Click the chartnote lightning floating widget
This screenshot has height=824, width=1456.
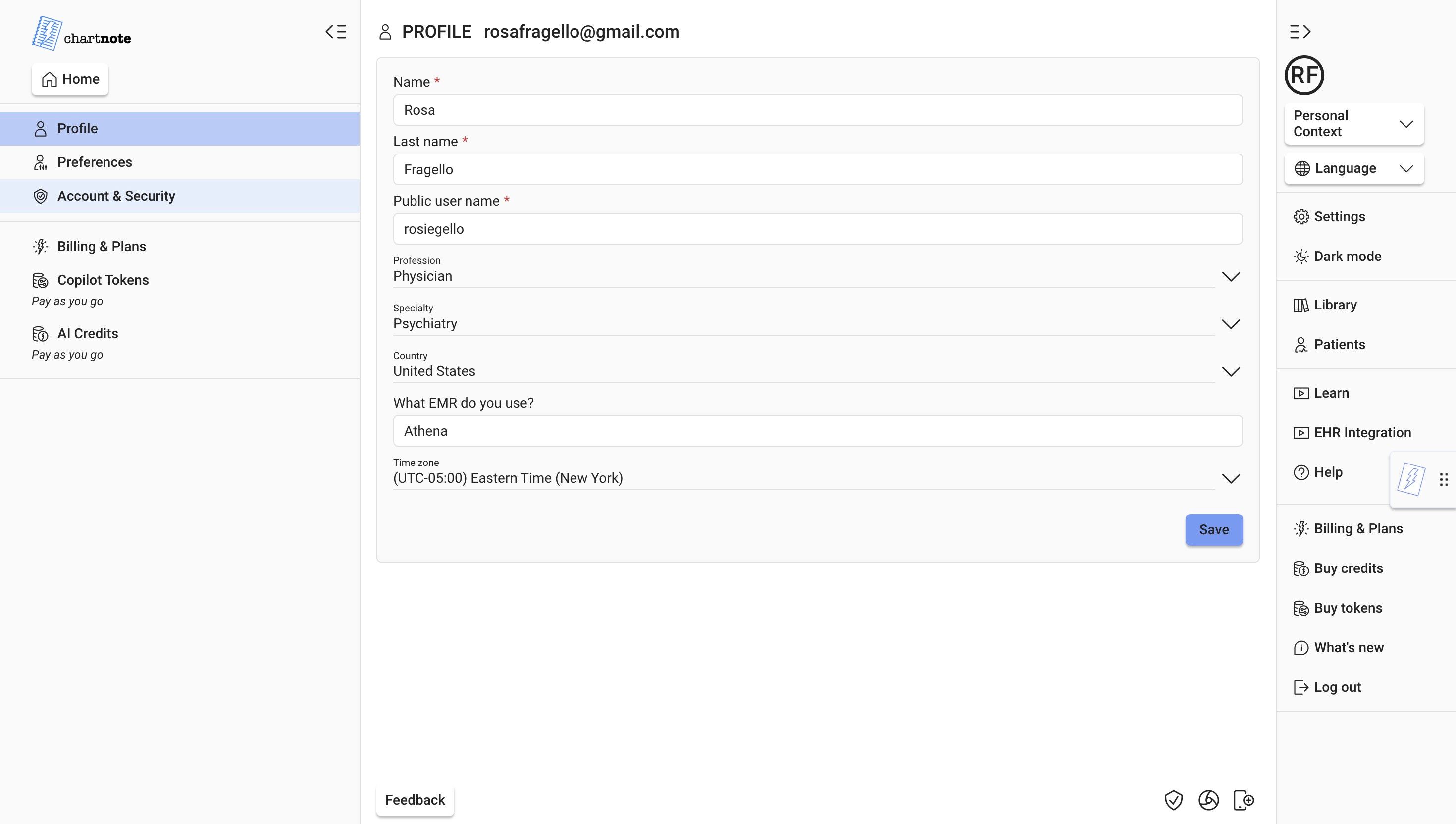click(1411, 479)
